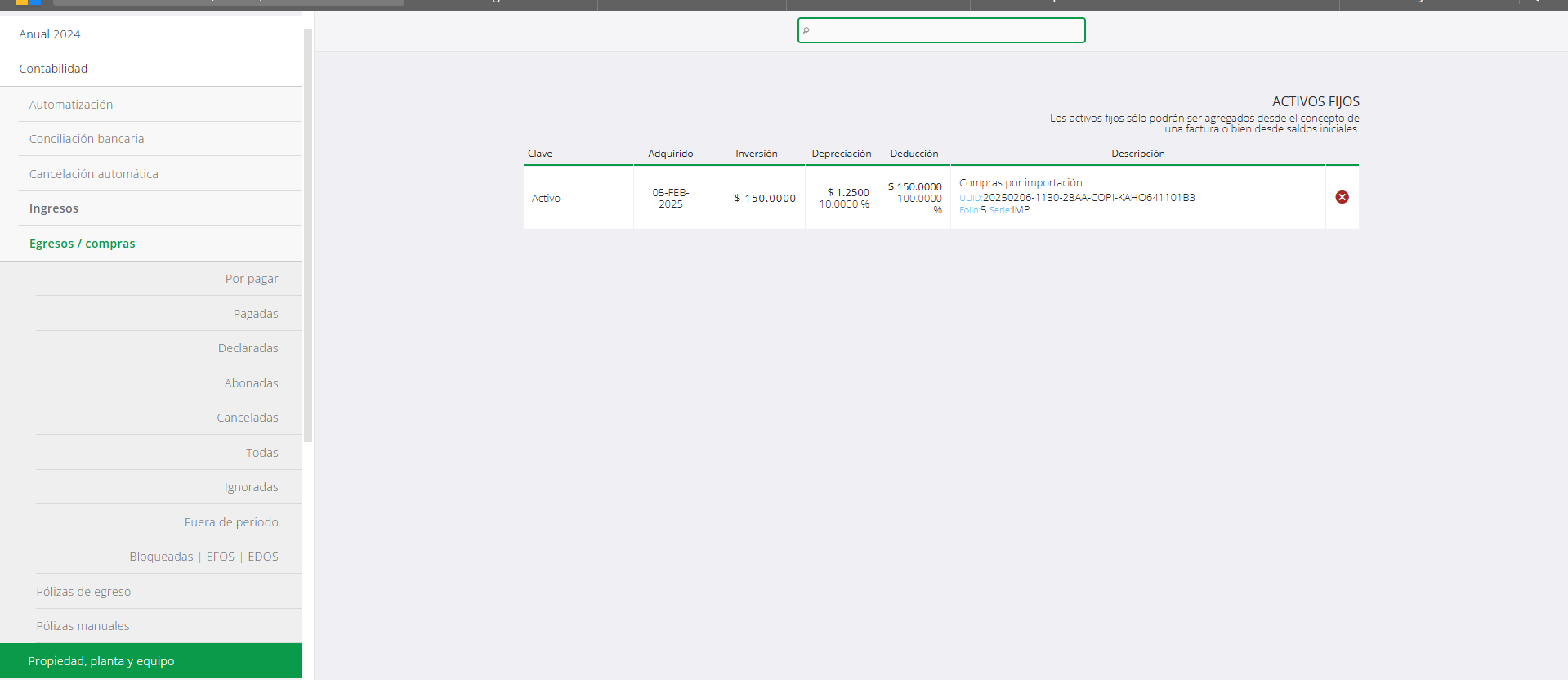Open Fuera de periodo list
The height and width of the screenshot is (680, 1568).
click(x=231, y=522)
